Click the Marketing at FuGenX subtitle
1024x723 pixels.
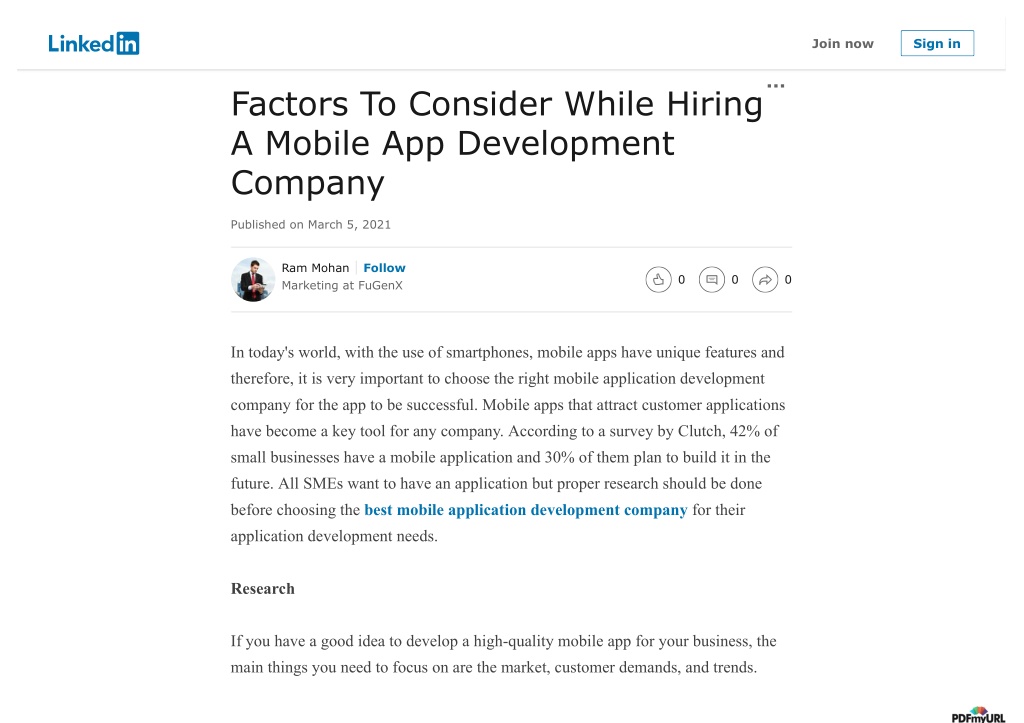(342, 285)
